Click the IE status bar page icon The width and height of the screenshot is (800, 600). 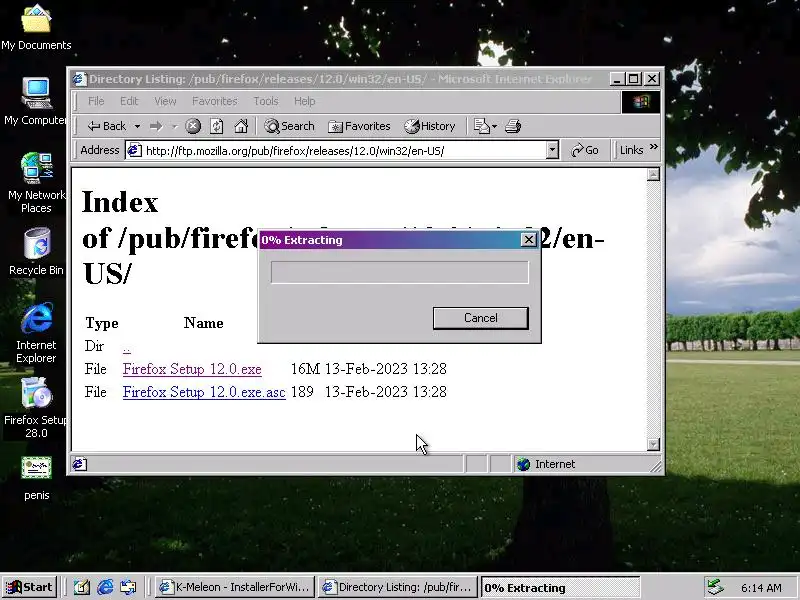[80, 464]
